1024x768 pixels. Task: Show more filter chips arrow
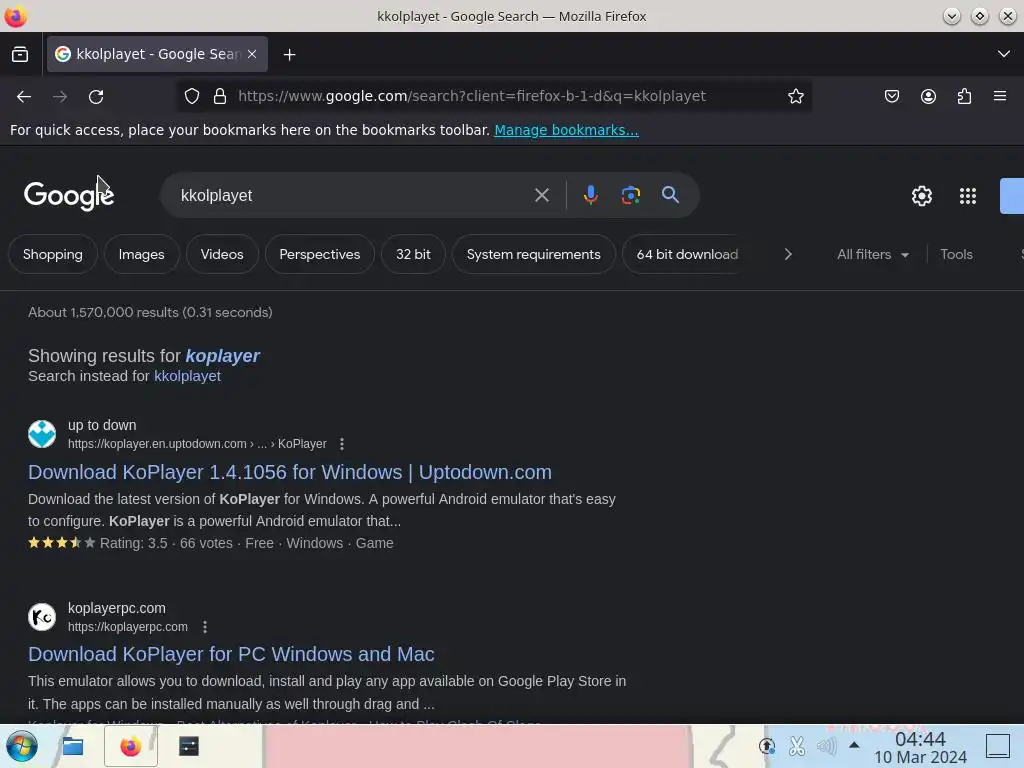[x=788, y=255]
